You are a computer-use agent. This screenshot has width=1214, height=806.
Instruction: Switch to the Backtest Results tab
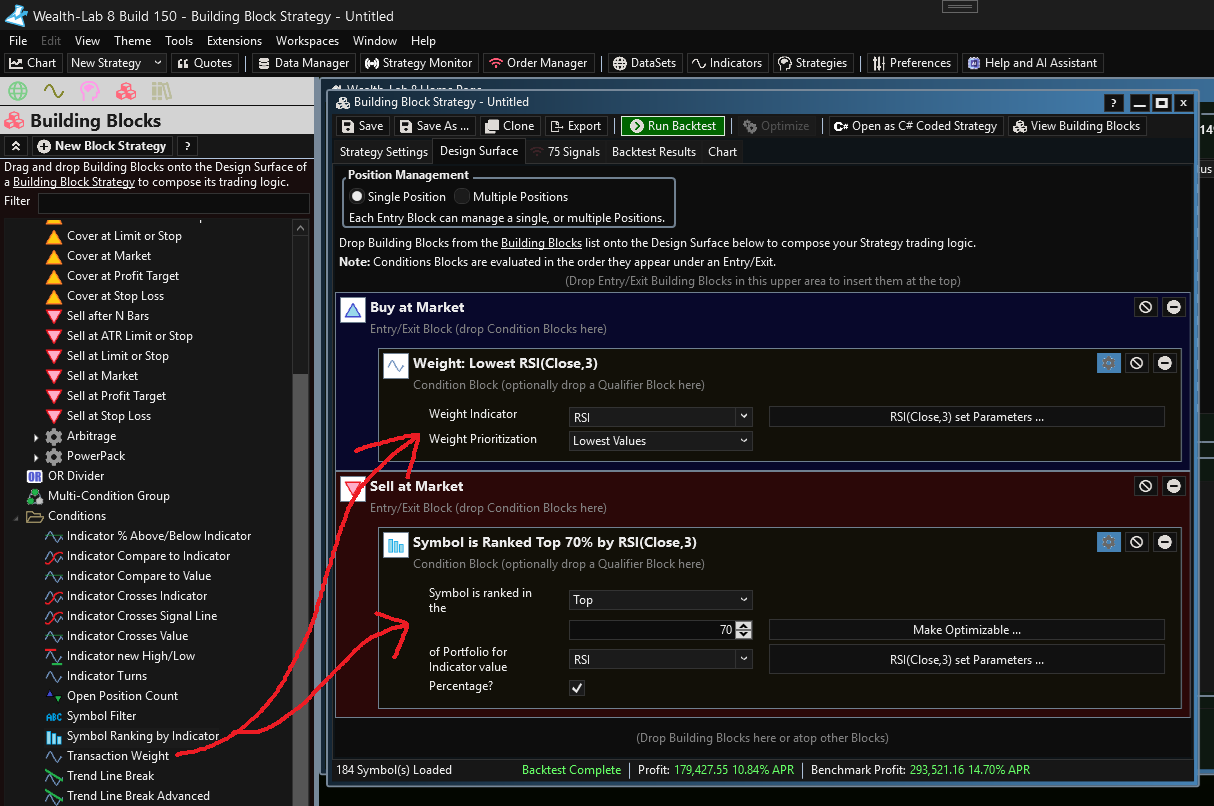point(653,152)
